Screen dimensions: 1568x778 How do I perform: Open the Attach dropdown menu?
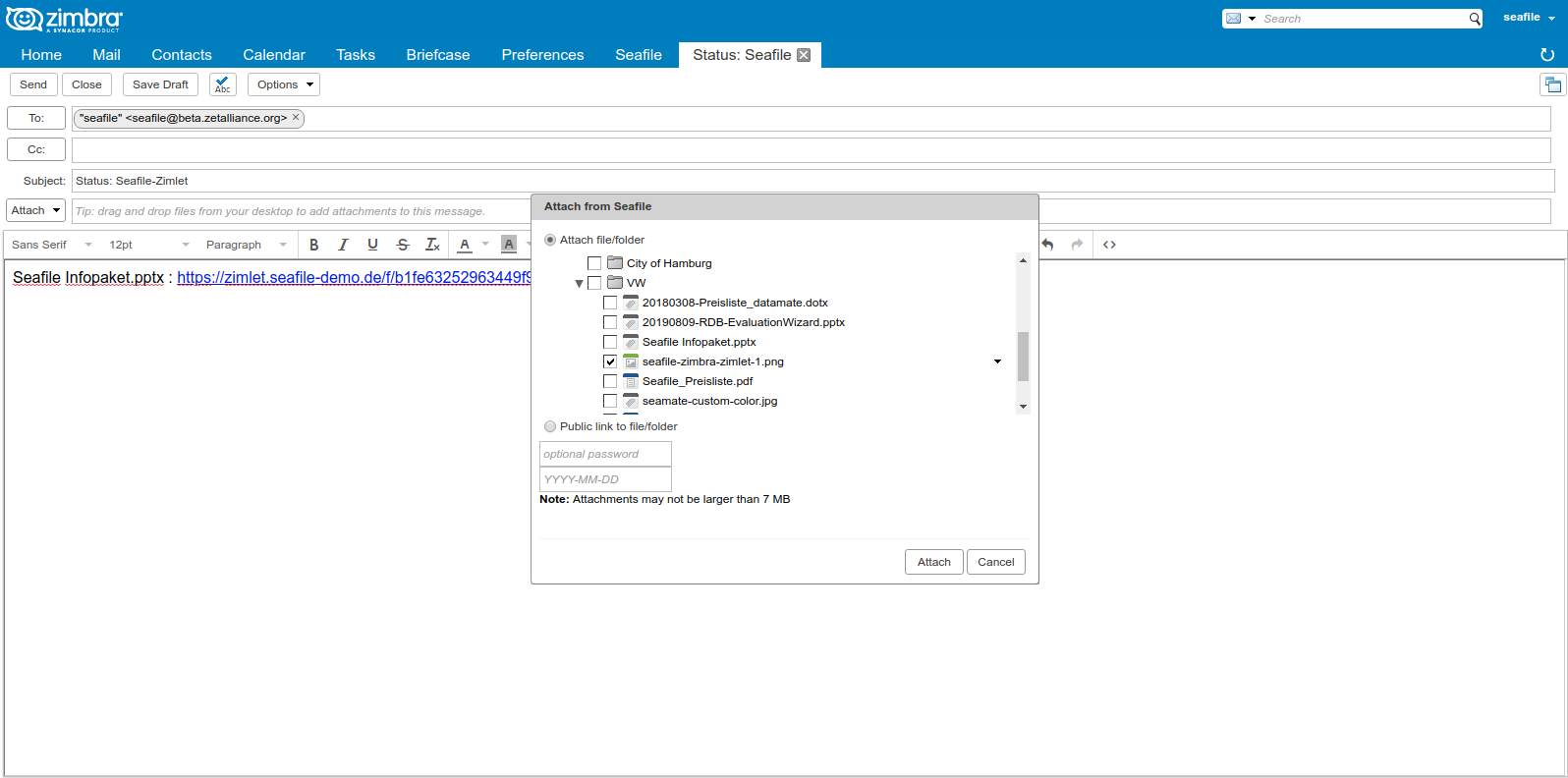click(36, 210)
